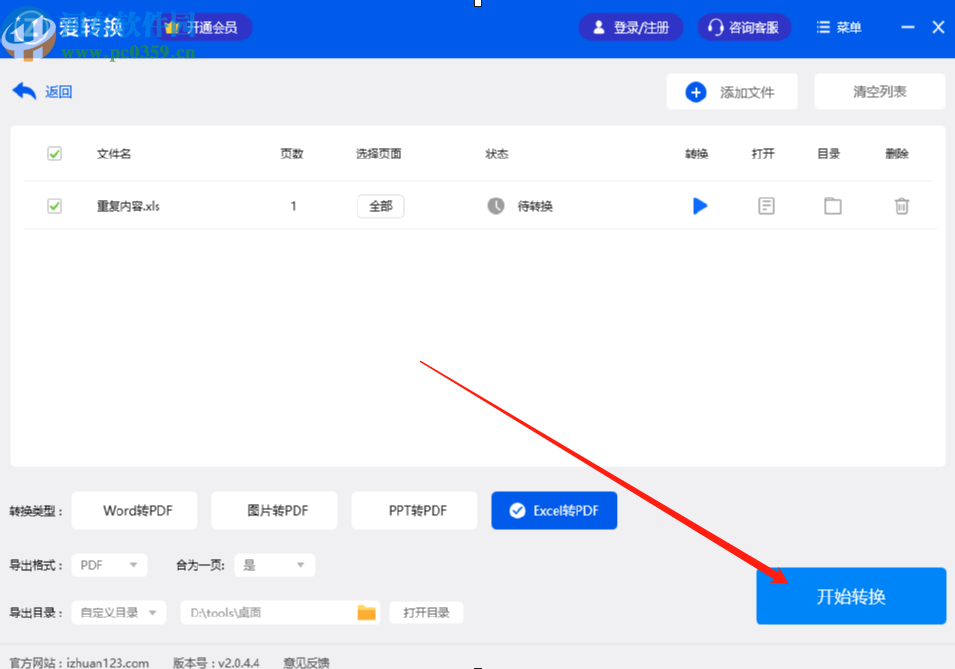Open the 合为一页 dropdown set to 是
The width and height of the screenshot is (955, 669).
(274, 564)
